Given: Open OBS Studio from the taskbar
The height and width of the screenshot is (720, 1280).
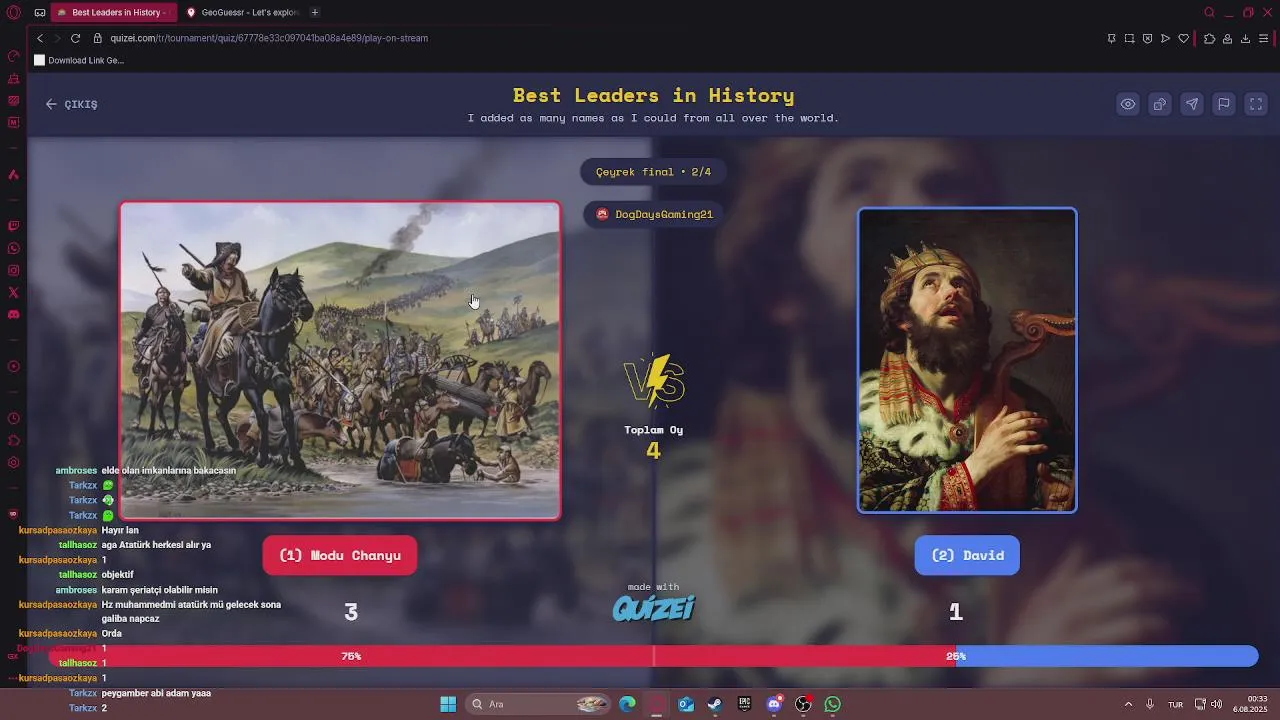Looking at the screenshot, I should tap(803, 704).
